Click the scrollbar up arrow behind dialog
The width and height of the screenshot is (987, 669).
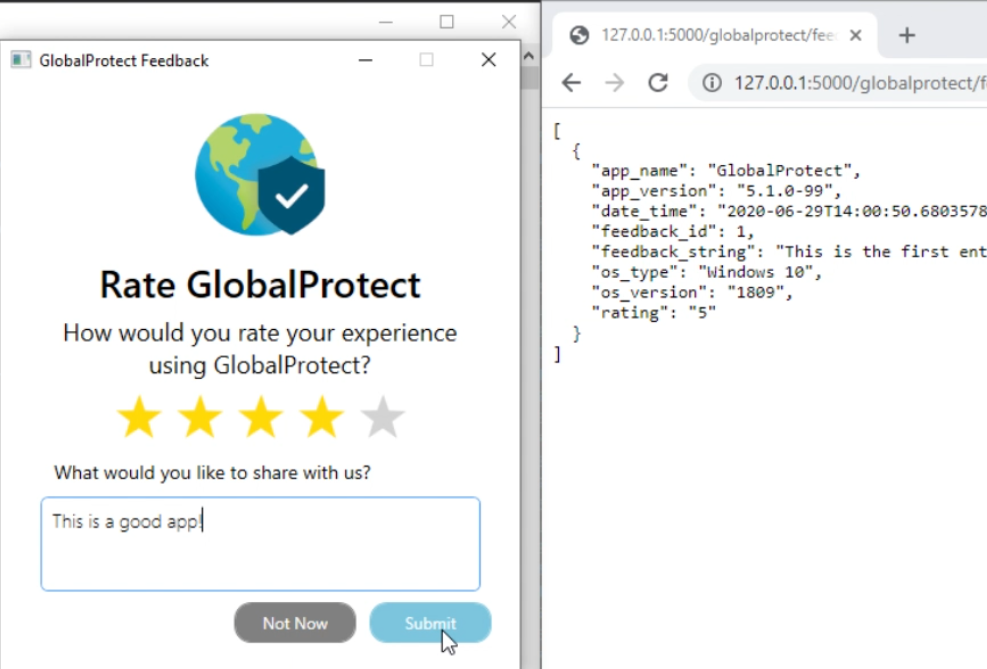530,57
